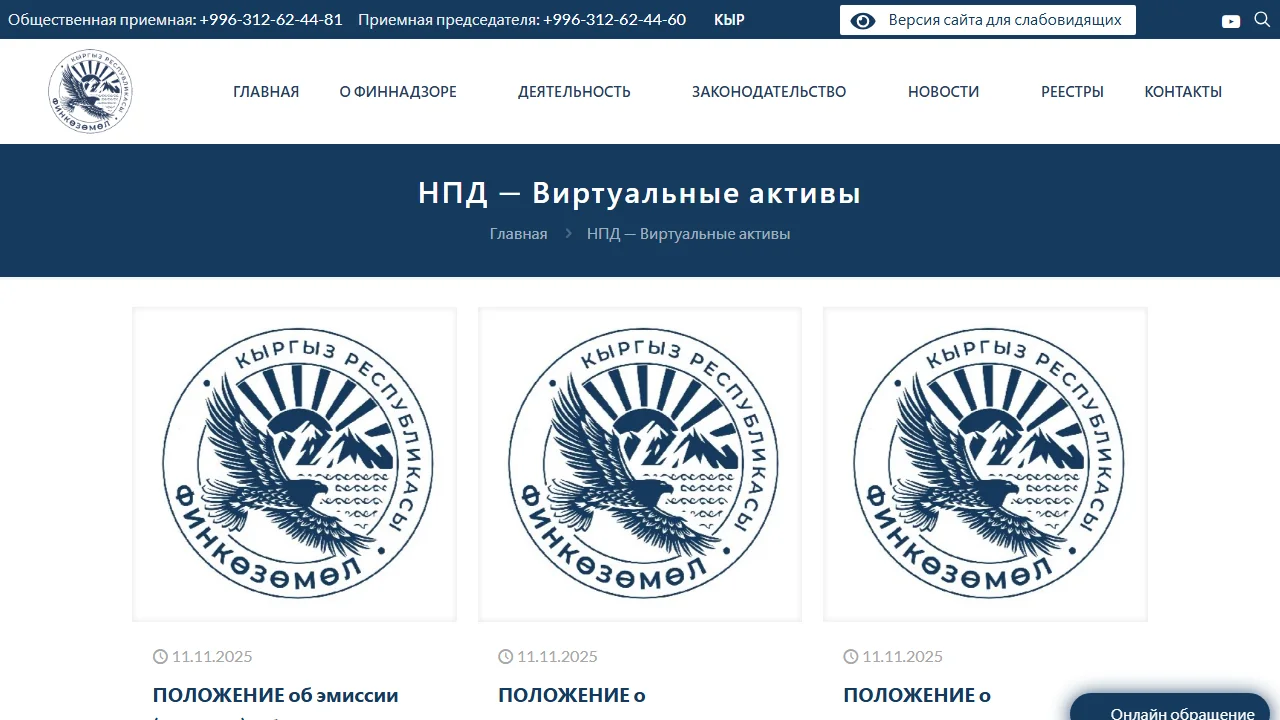
Task: Click the page heading НПД — Виртуальные активы
Action: tap(639, 193)
